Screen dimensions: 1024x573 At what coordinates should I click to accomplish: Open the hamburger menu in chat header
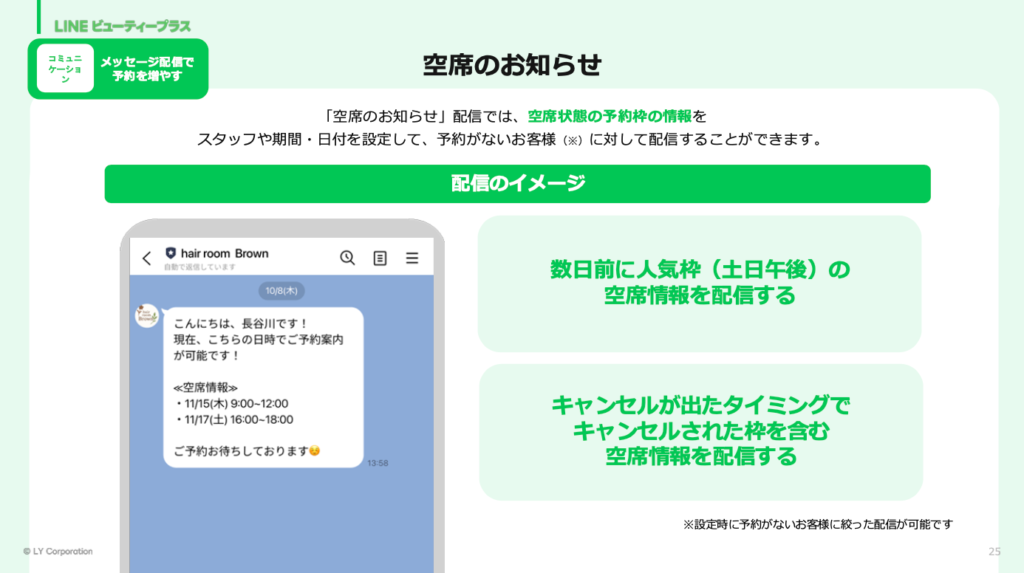click(x=412, y=258)
